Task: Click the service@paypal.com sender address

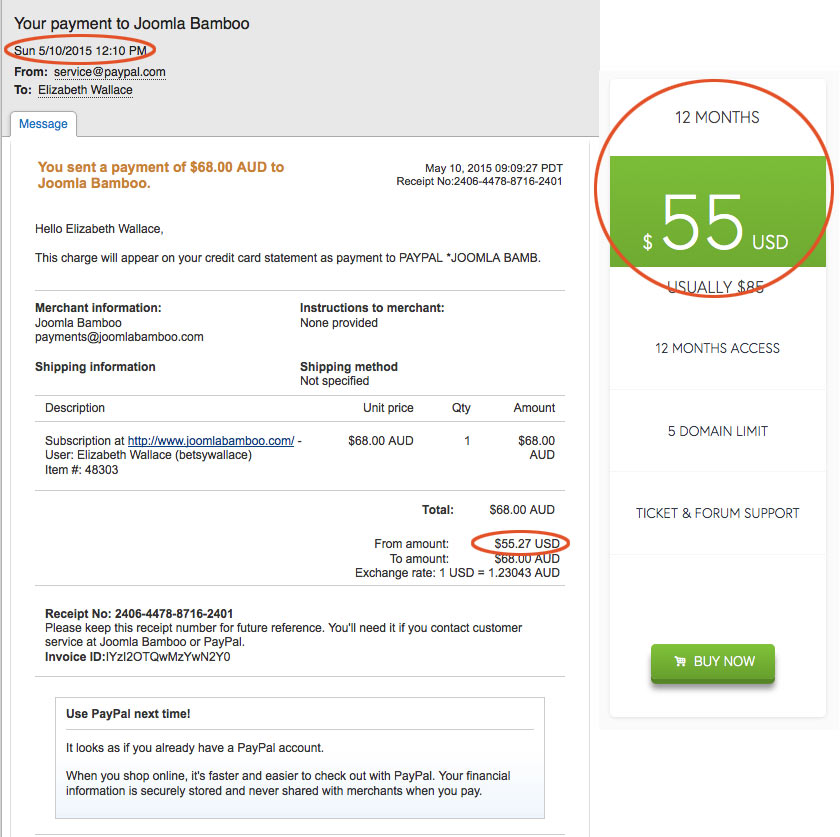Action: click(110, 72)
